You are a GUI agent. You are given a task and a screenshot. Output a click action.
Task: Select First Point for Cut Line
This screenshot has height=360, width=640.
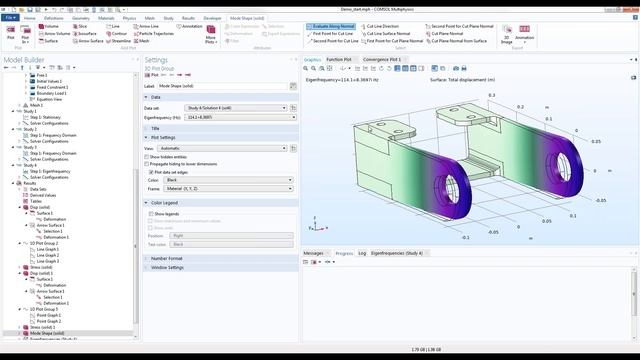coord(330,34)
